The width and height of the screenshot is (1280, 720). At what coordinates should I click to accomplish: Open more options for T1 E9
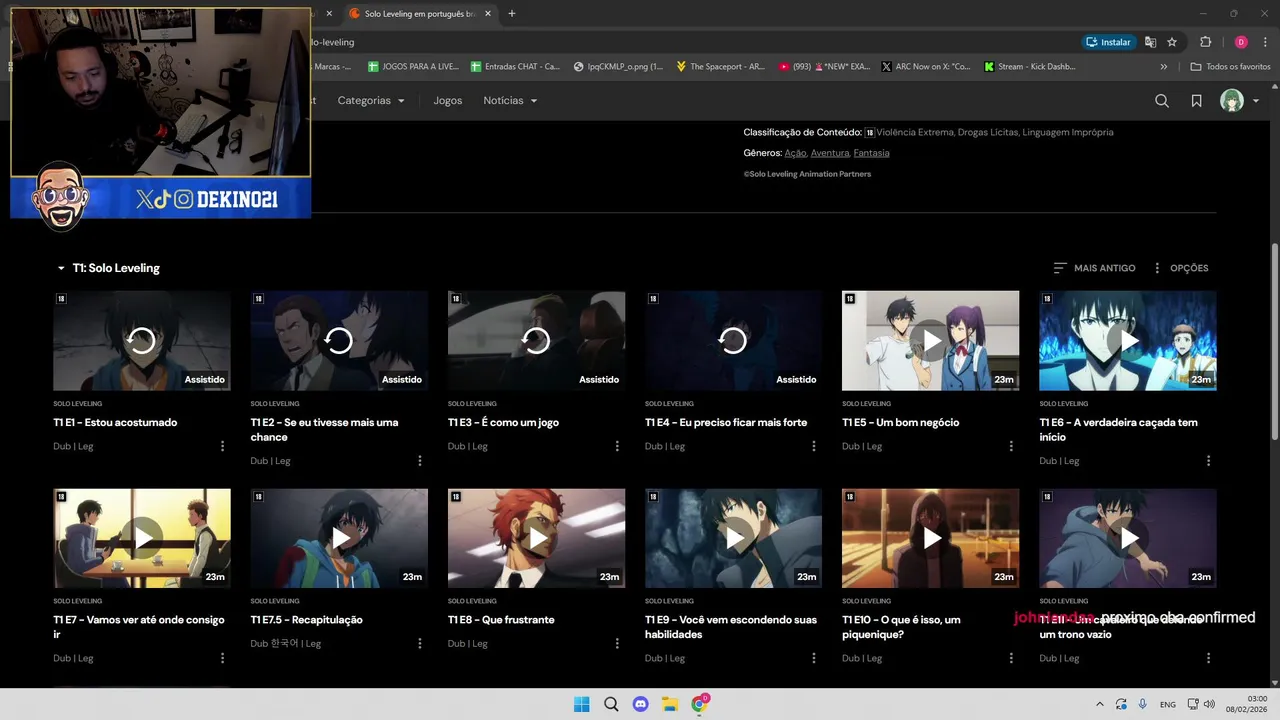coord(814,658)
